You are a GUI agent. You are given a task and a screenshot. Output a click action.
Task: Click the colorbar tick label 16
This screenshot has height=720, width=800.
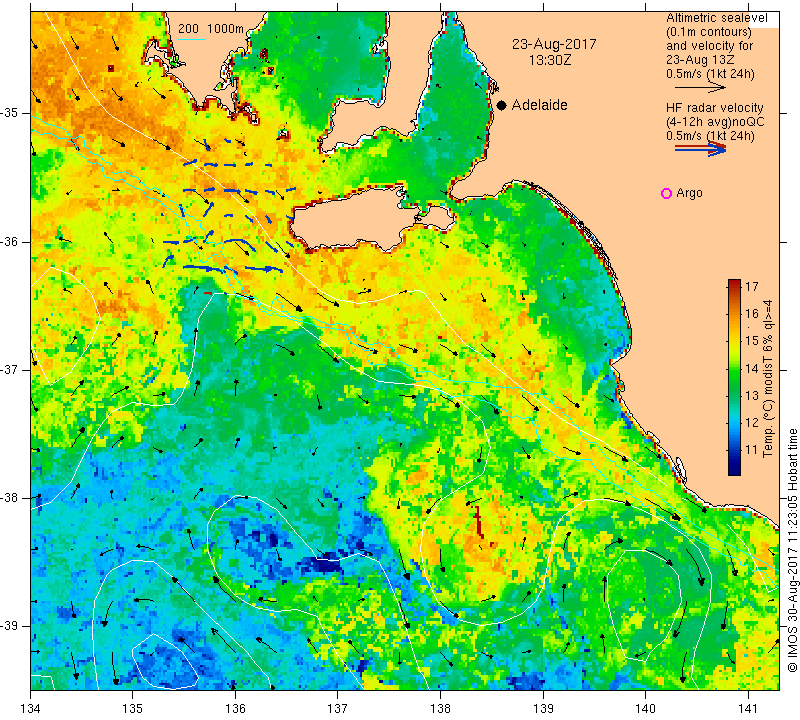pos(752,313)
